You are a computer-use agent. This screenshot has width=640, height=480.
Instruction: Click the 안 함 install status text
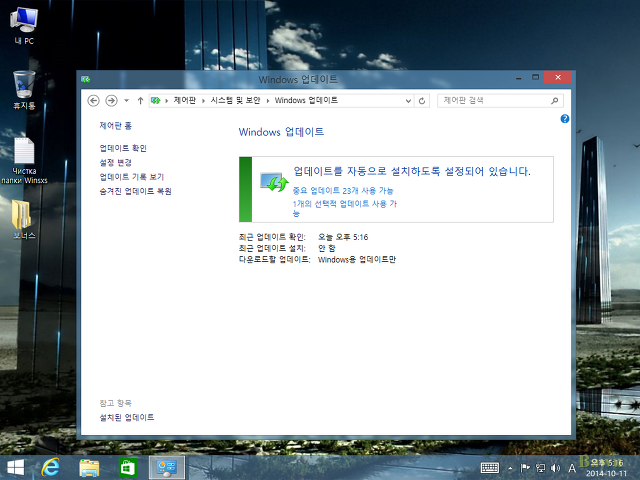coord(327,248)
